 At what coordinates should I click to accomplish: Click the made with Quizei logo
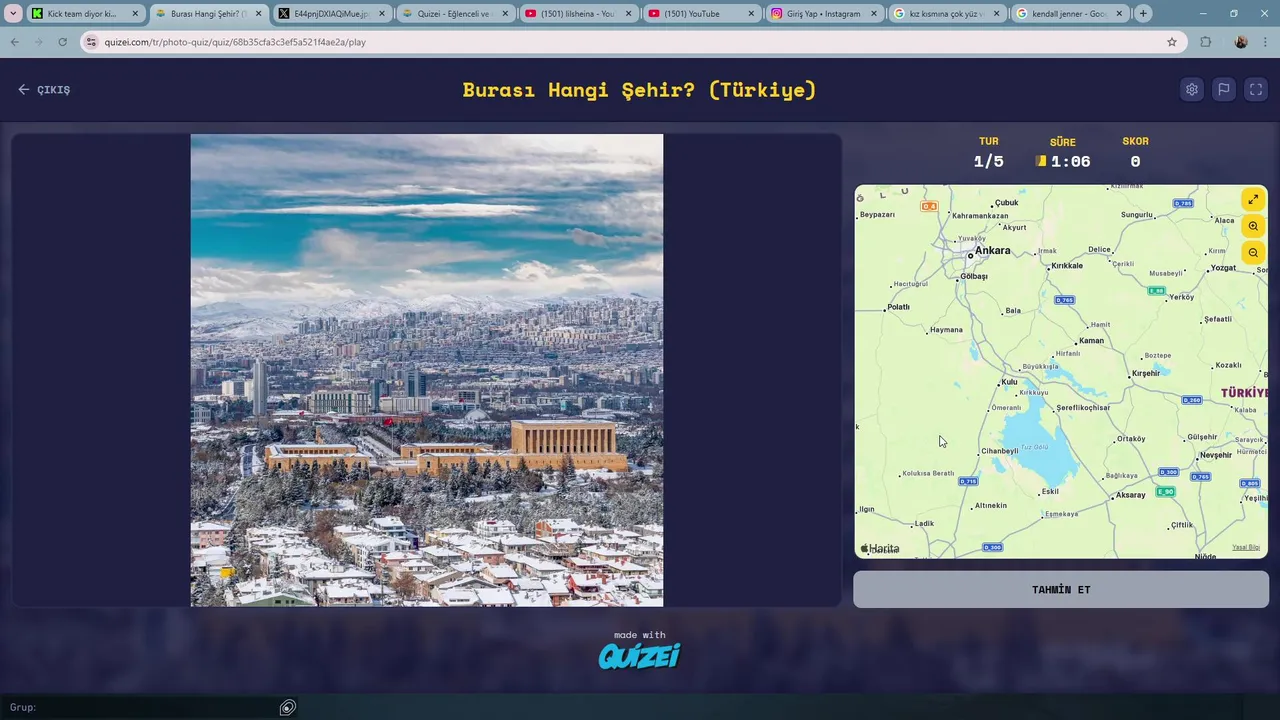639,650
